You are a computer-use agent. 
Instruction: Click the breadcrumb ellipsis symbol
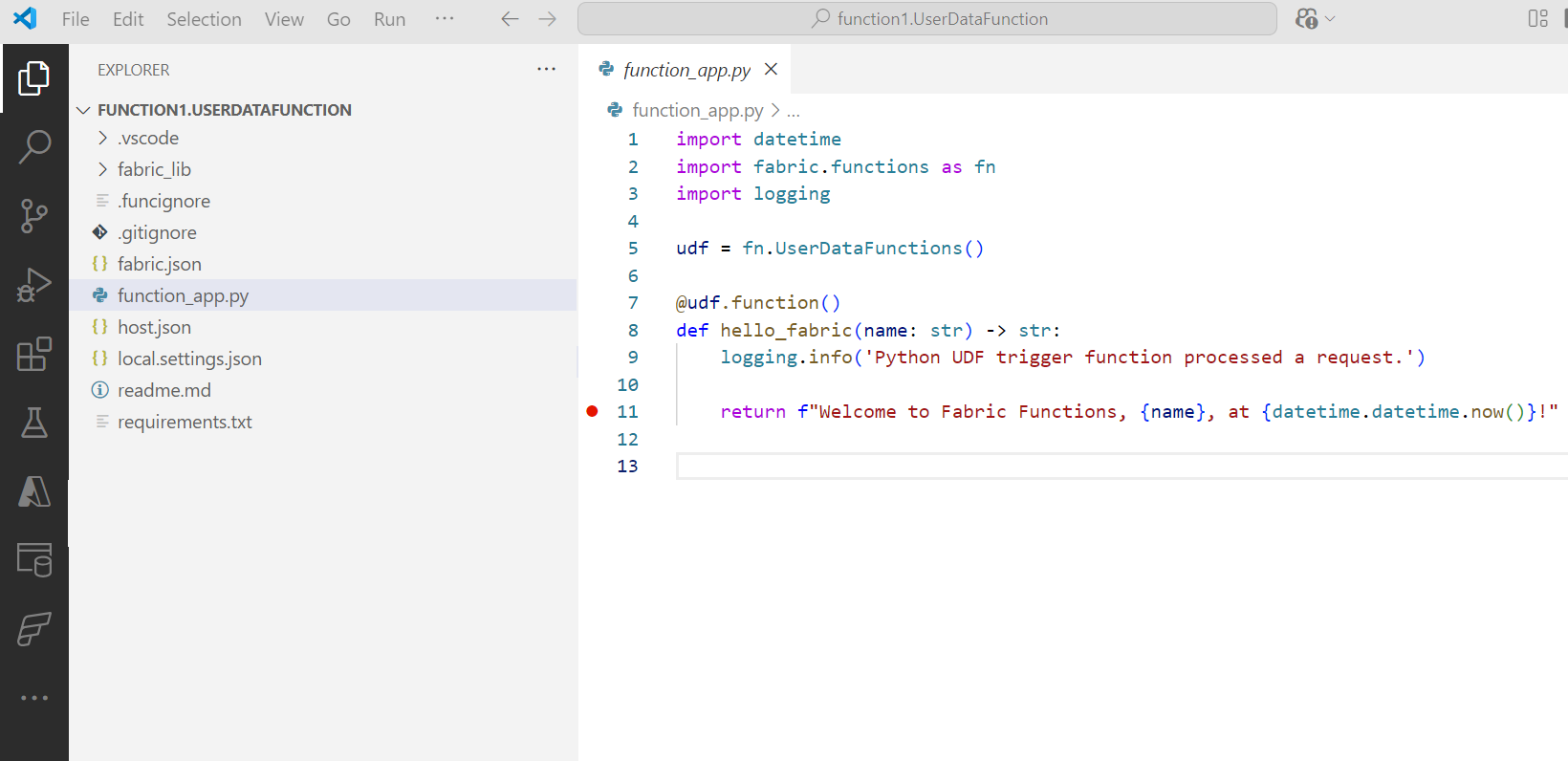pos(794,111)
